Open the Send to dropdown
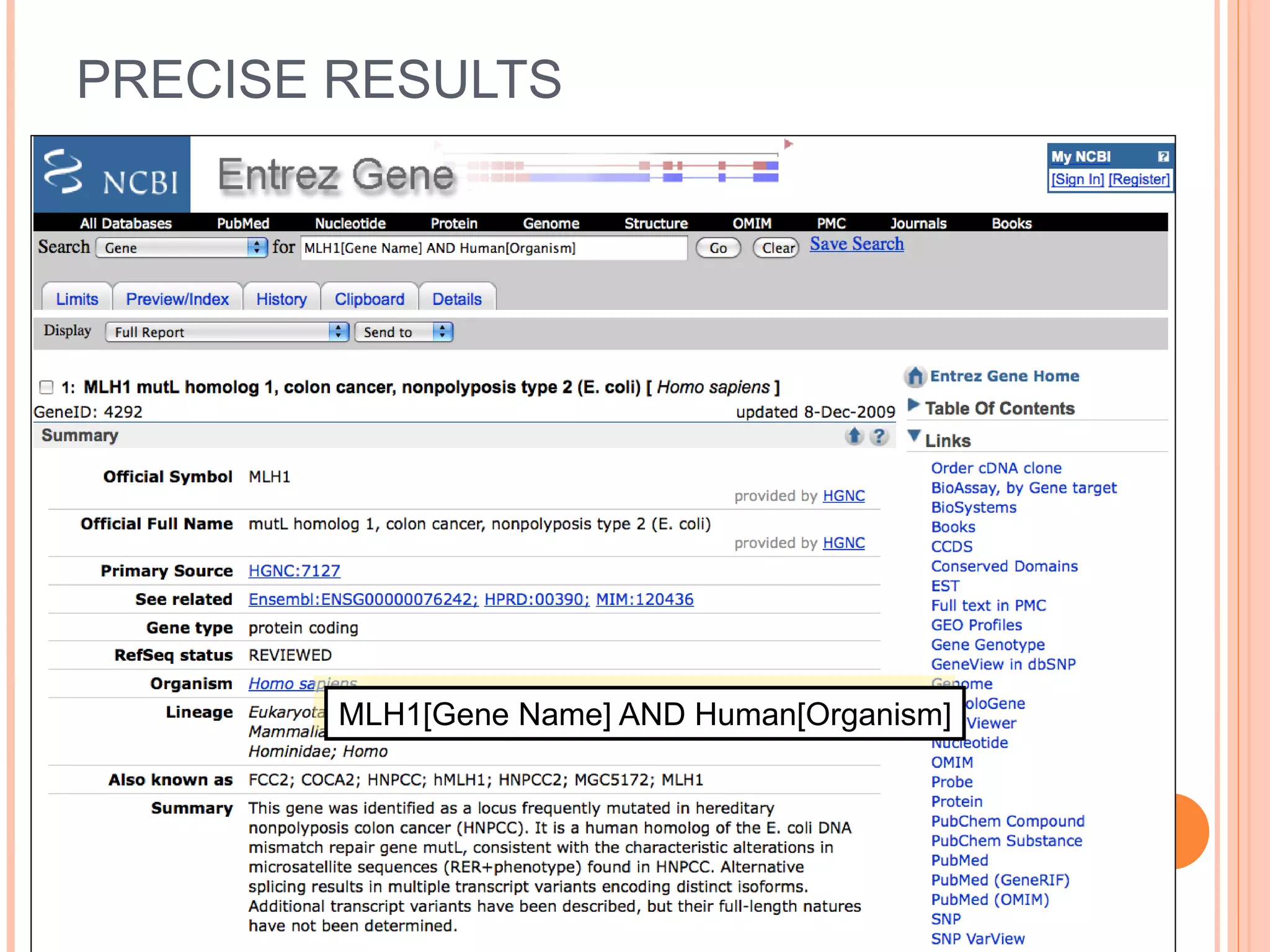This screenshot has width=1270, height=952. pyautogui.click(x=404, y=332)
